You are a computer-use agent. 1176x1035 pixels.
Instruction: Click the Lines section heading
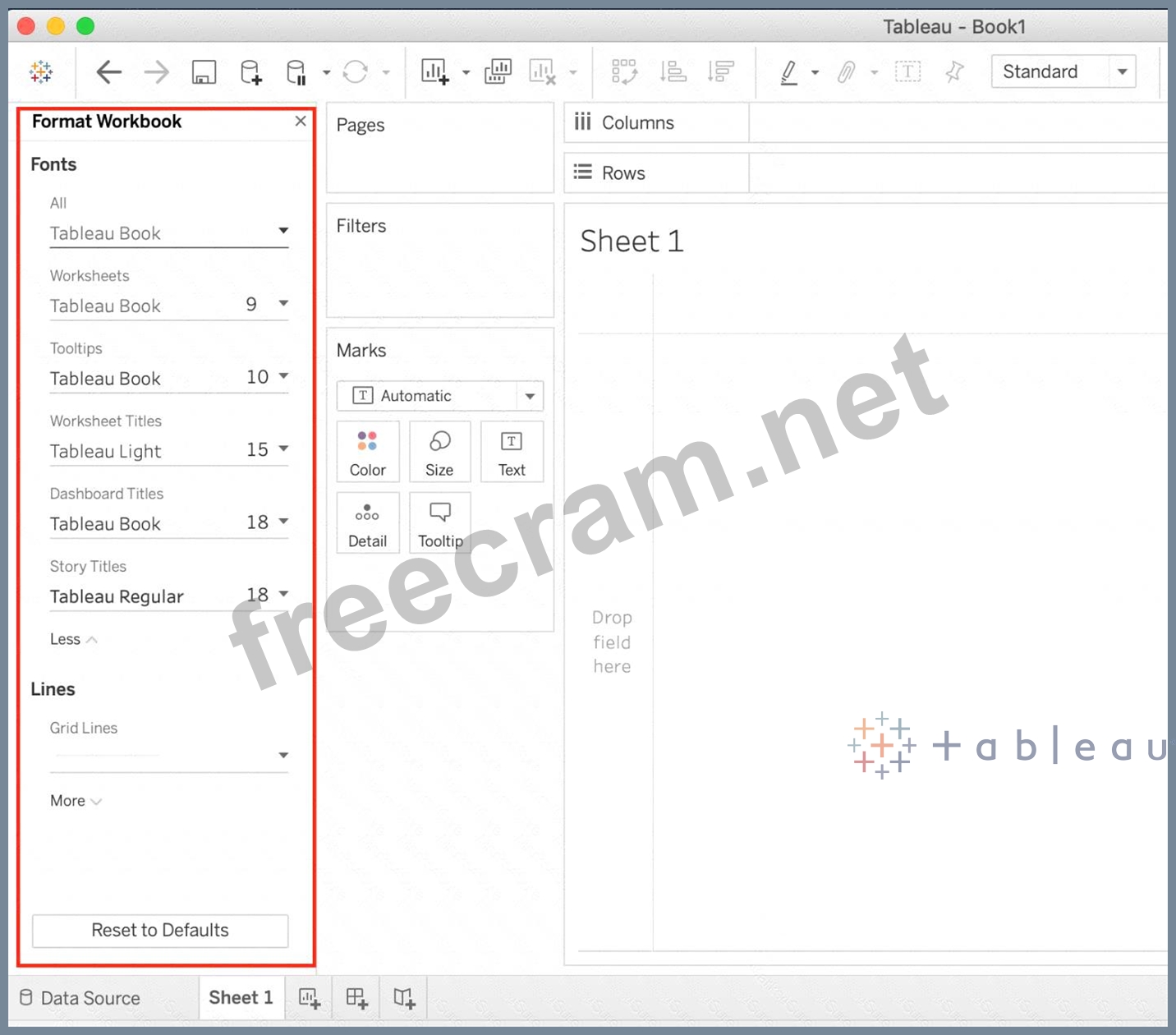(x=53, y=689)
